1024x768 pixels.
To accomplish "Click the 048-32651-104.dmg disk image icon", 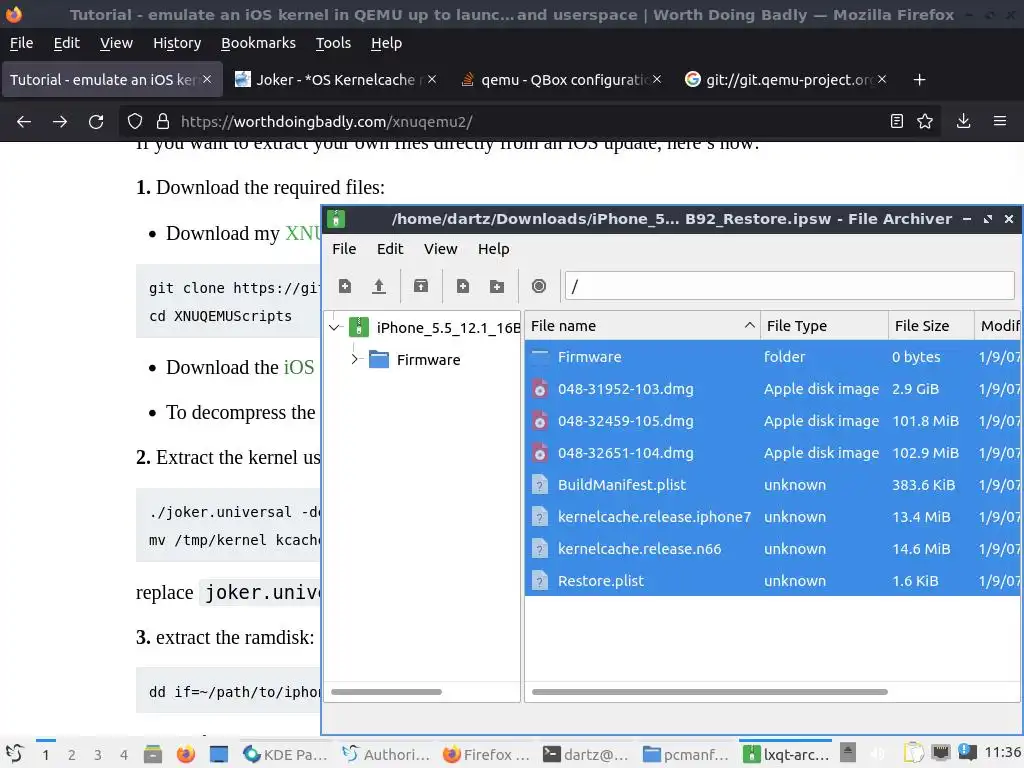I will point(540,453).
